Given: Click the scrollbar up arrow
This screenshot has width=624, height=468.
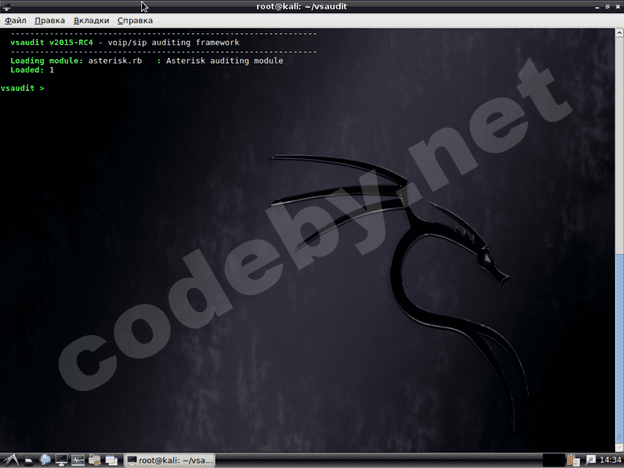Looking at the screenshot, I should (x=619, y=33).
